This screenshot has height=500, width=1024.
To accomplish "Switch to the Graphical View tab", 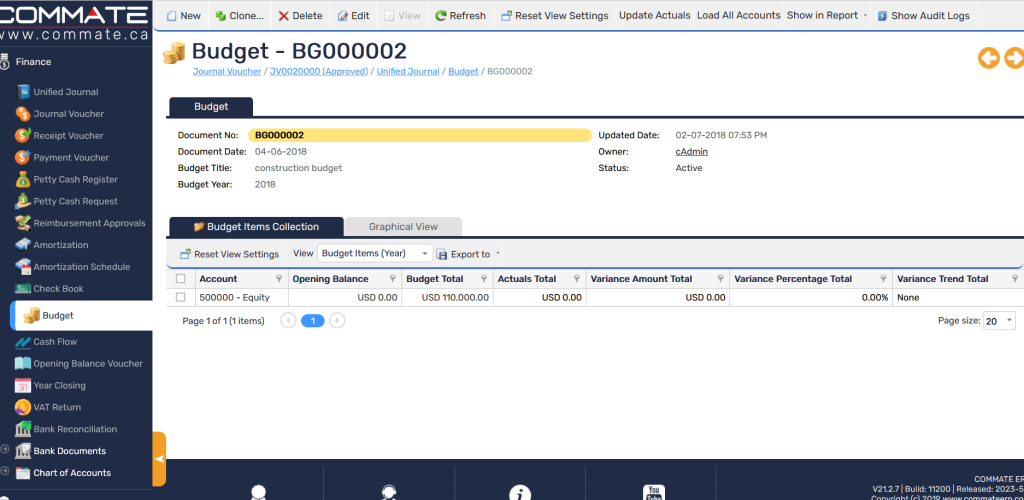I will (403, 227).
